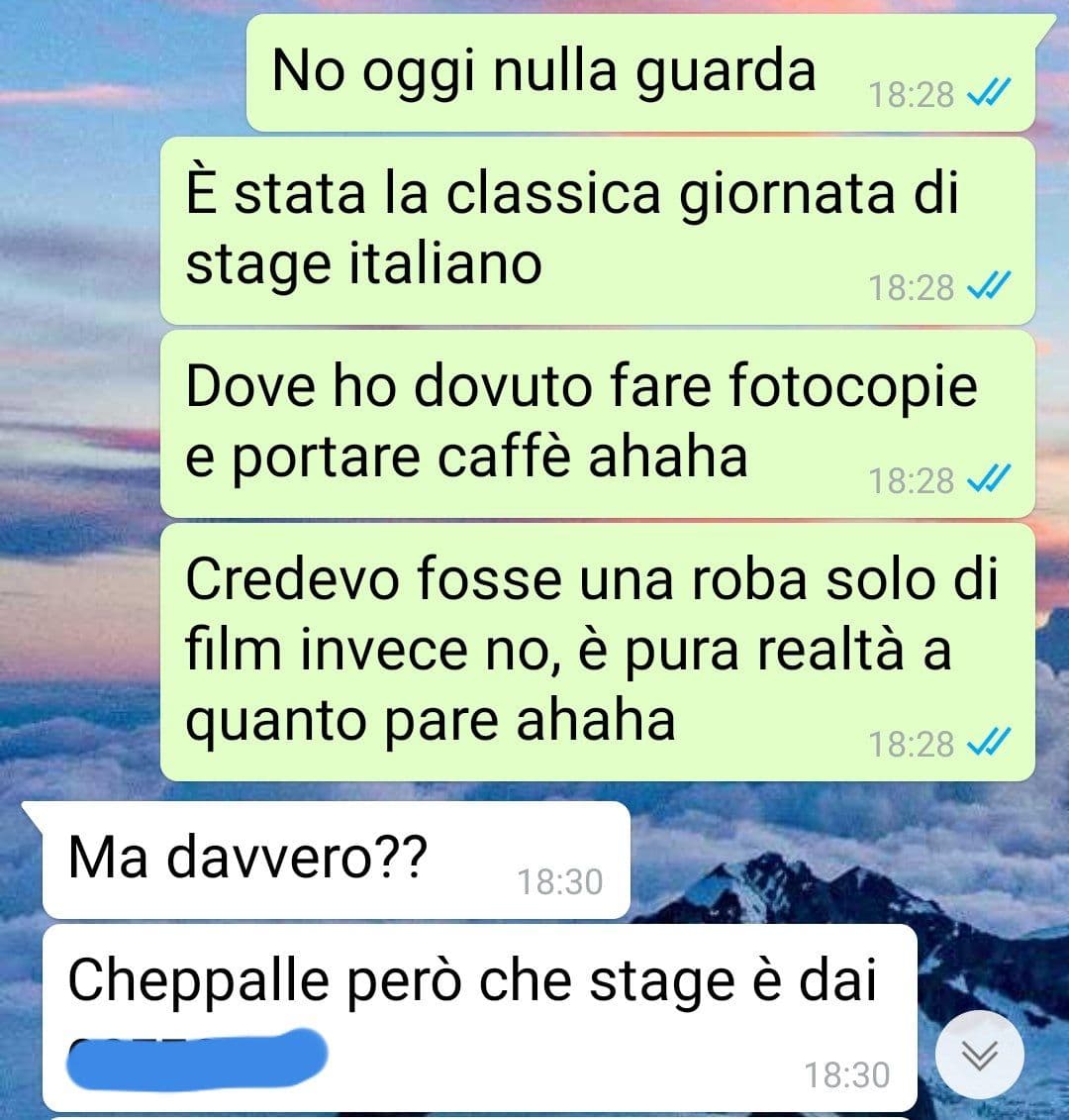This screenshot has height=1120, width=1069.
Task: Click the 18:30 timestamp on 'Ma davvero??'
Action: point(560,882)
